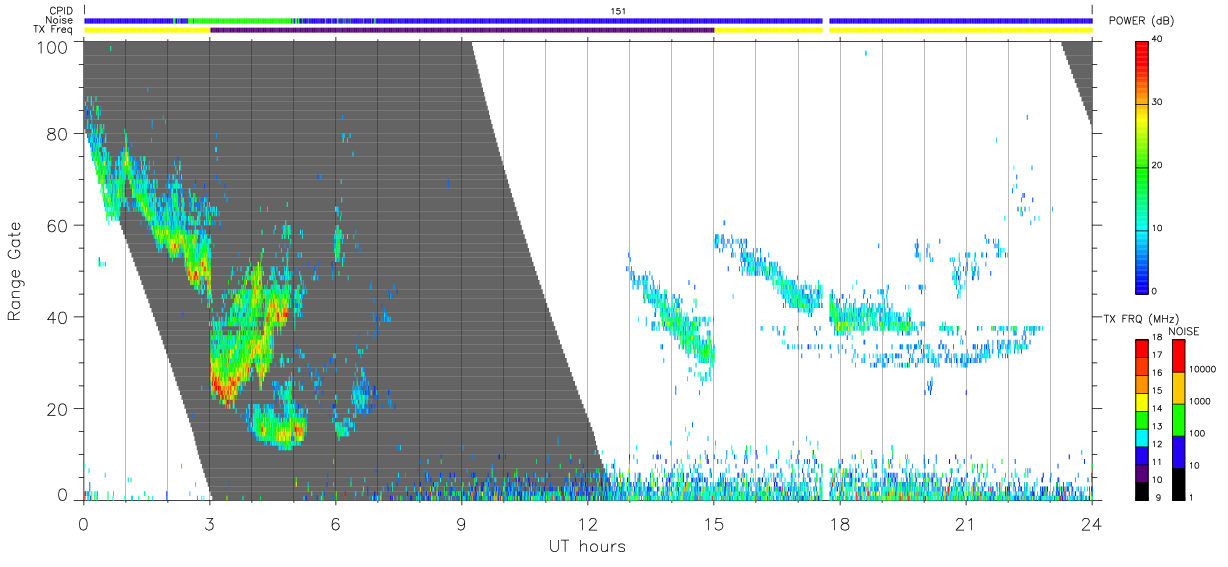Click the Noise row label at top
The image size is (1228, 567).
click(61, 20)
